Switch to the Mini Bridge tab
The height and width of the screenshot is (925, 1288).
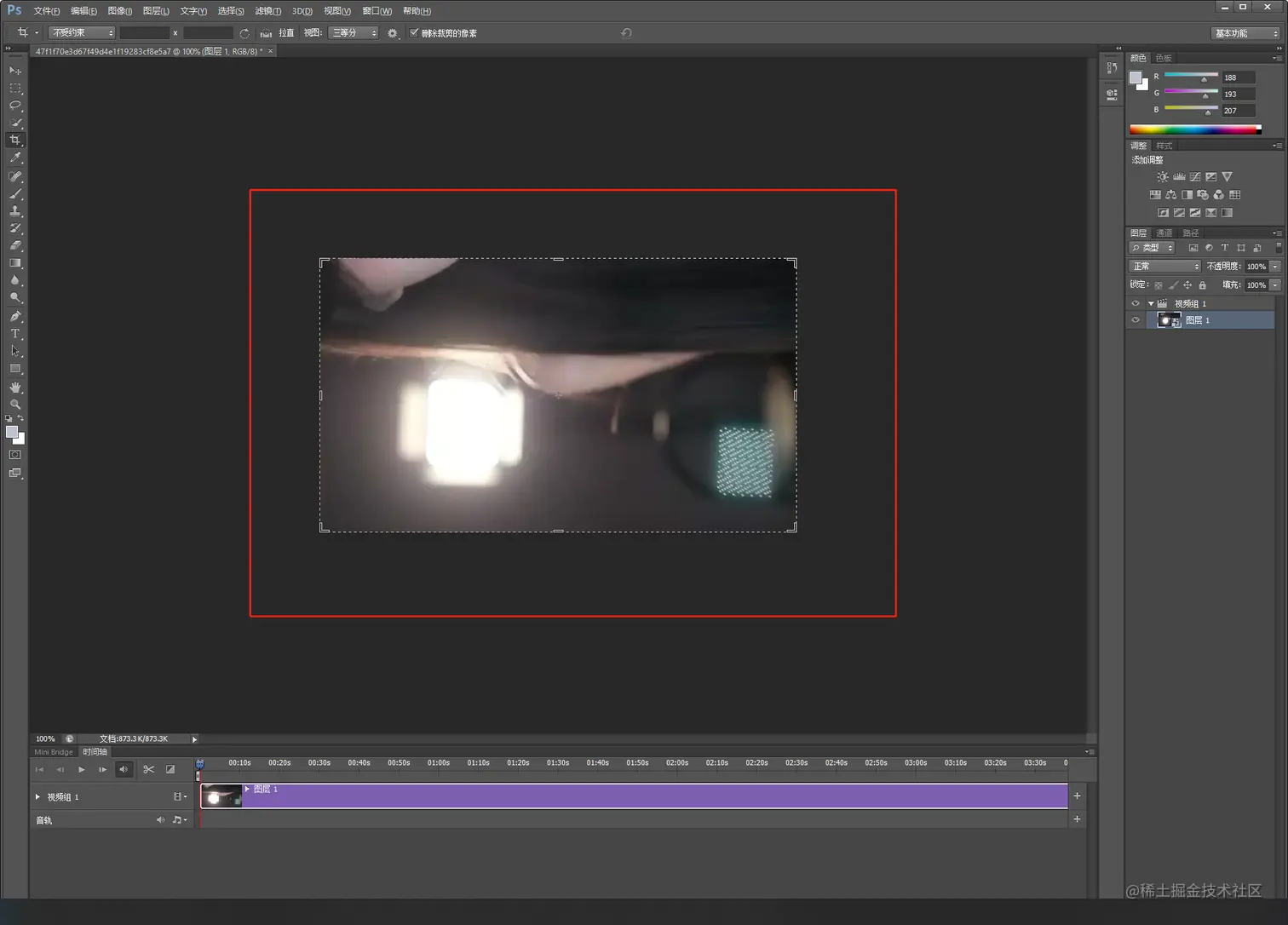point(54,752)
